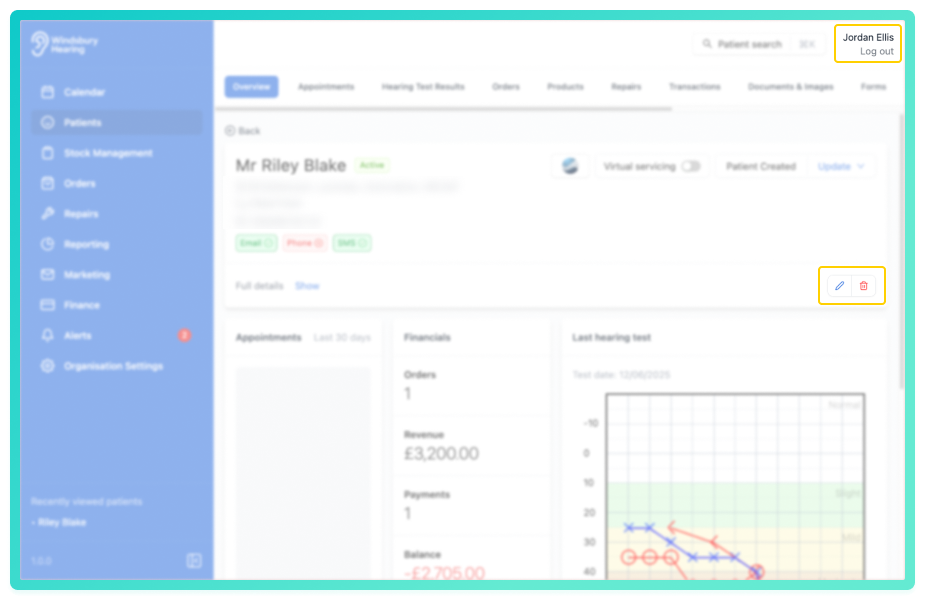
Task: Switch to the Repairs tab
Action: 626,87
